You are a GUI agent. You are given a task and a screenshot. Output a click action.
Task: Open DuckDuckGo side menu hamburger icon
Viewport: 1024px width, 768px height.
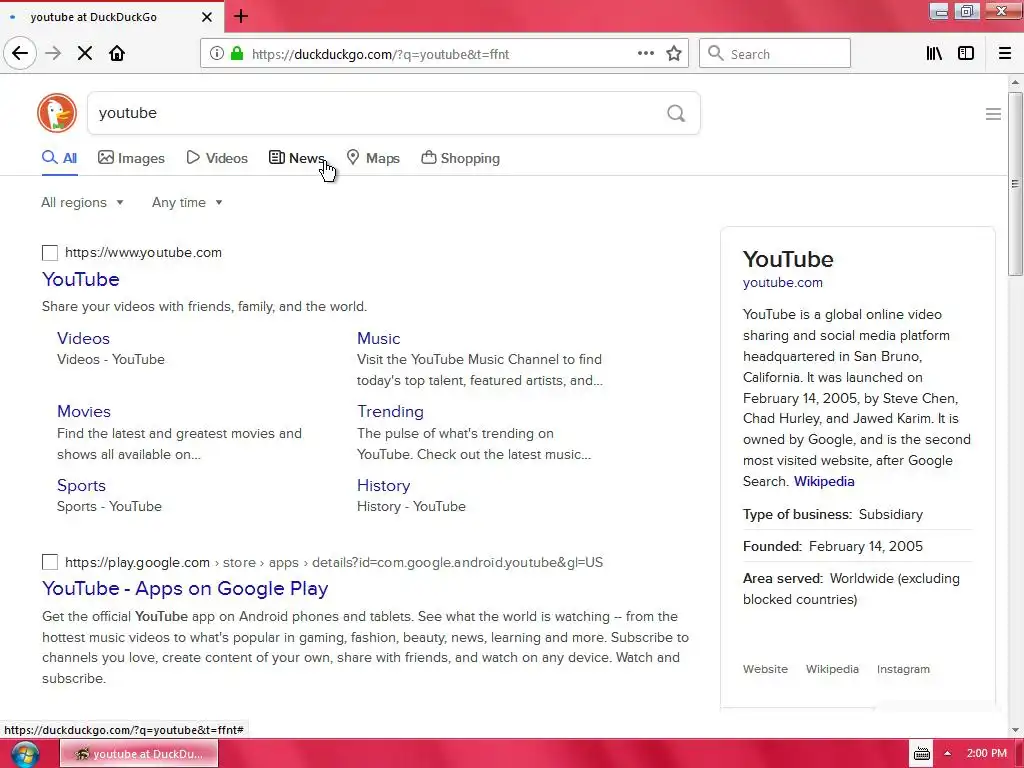(x=993, y=114)
